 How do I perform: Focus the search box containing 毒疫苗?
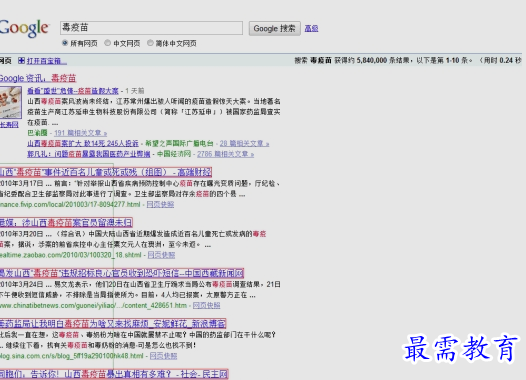tap(151, 28)
